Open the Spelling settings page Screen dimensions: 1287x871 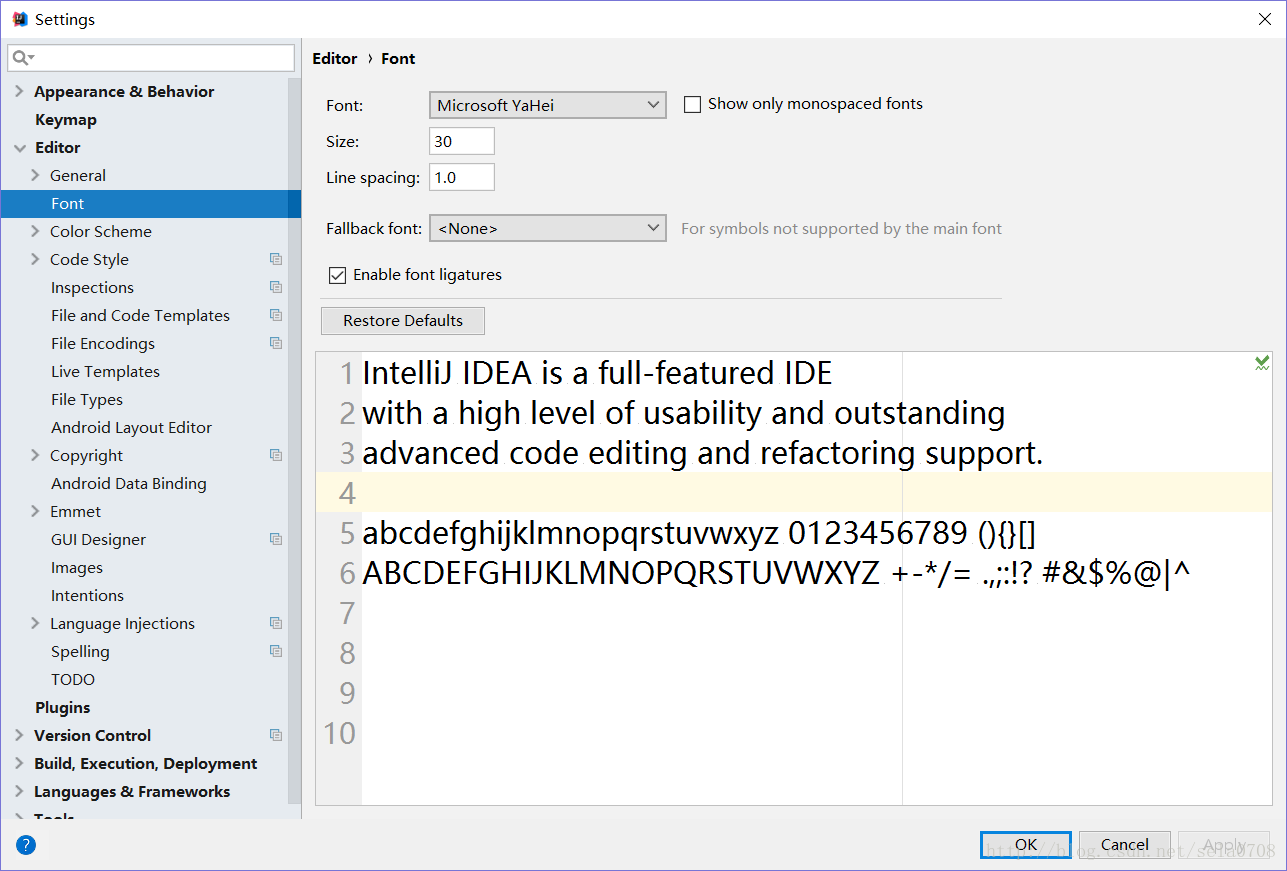coord(80,651)
